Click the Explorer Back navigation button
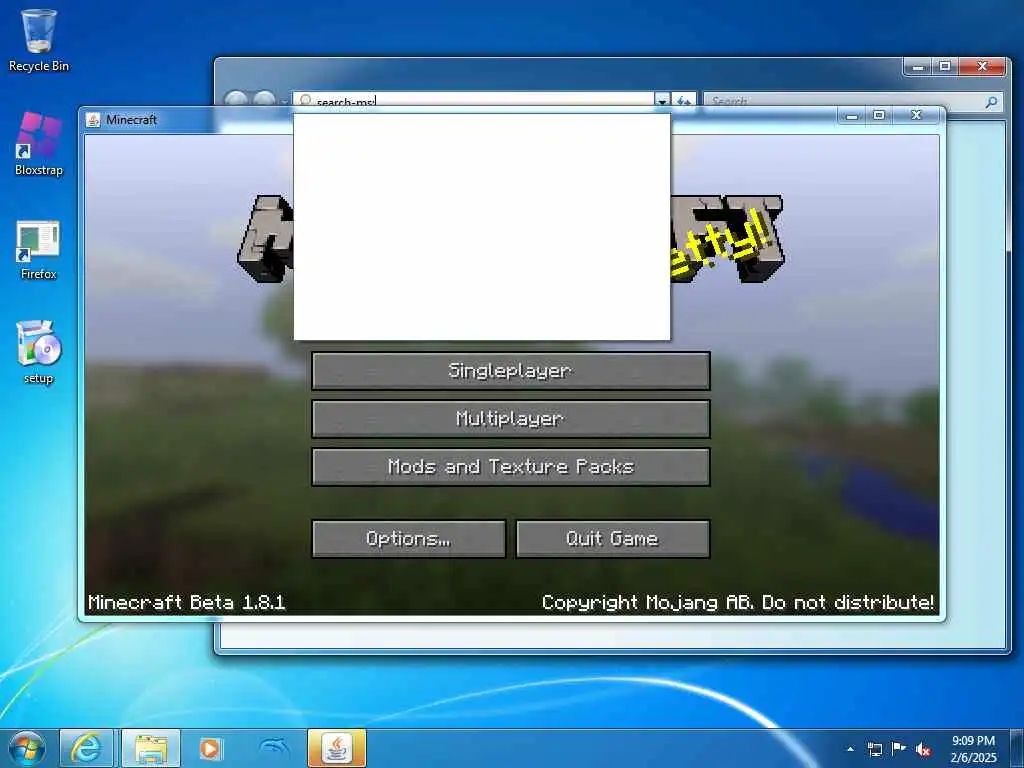 click(x=236, y=100)
